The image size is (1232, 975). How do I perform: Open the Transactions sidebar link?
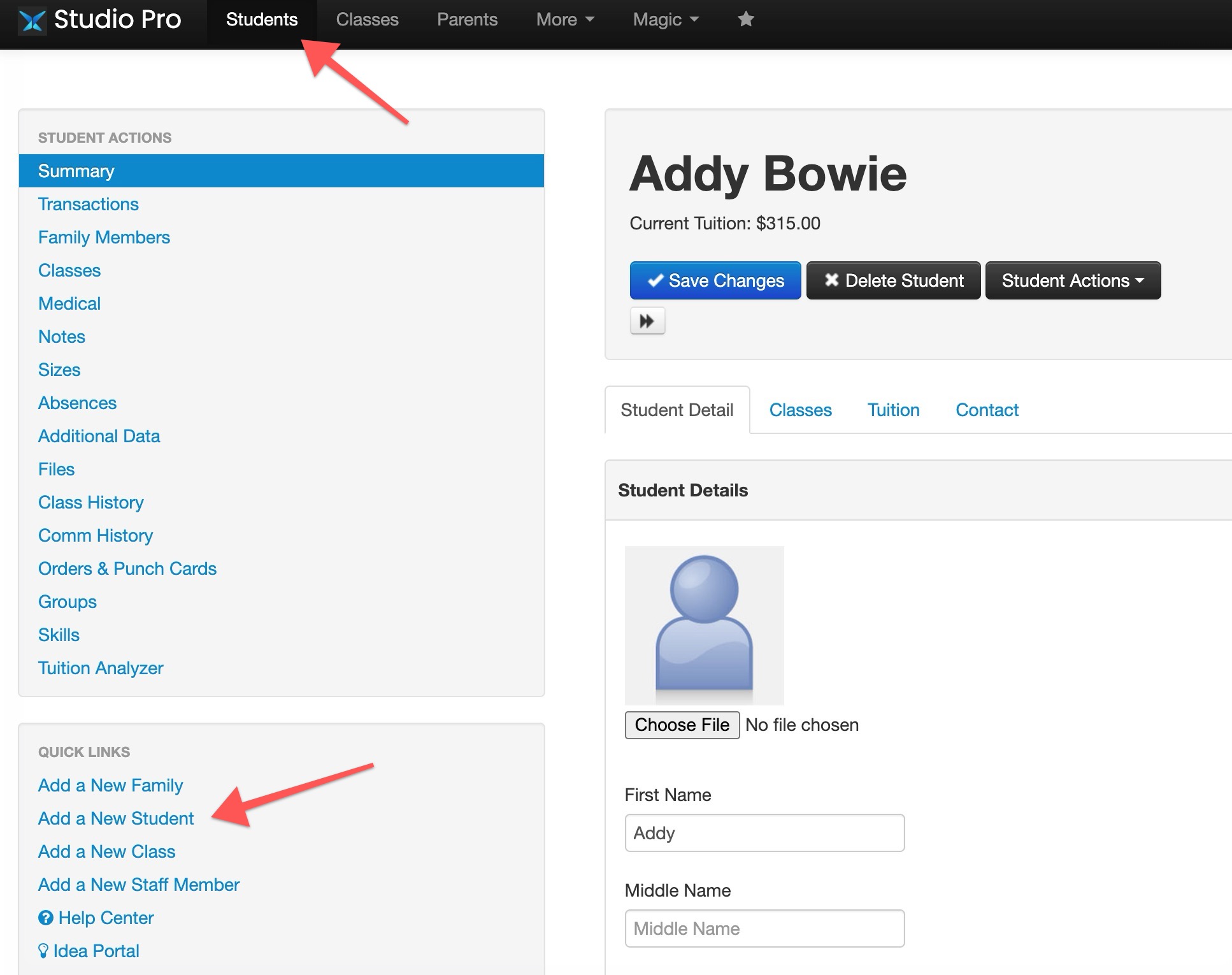[x=89, y=204]
